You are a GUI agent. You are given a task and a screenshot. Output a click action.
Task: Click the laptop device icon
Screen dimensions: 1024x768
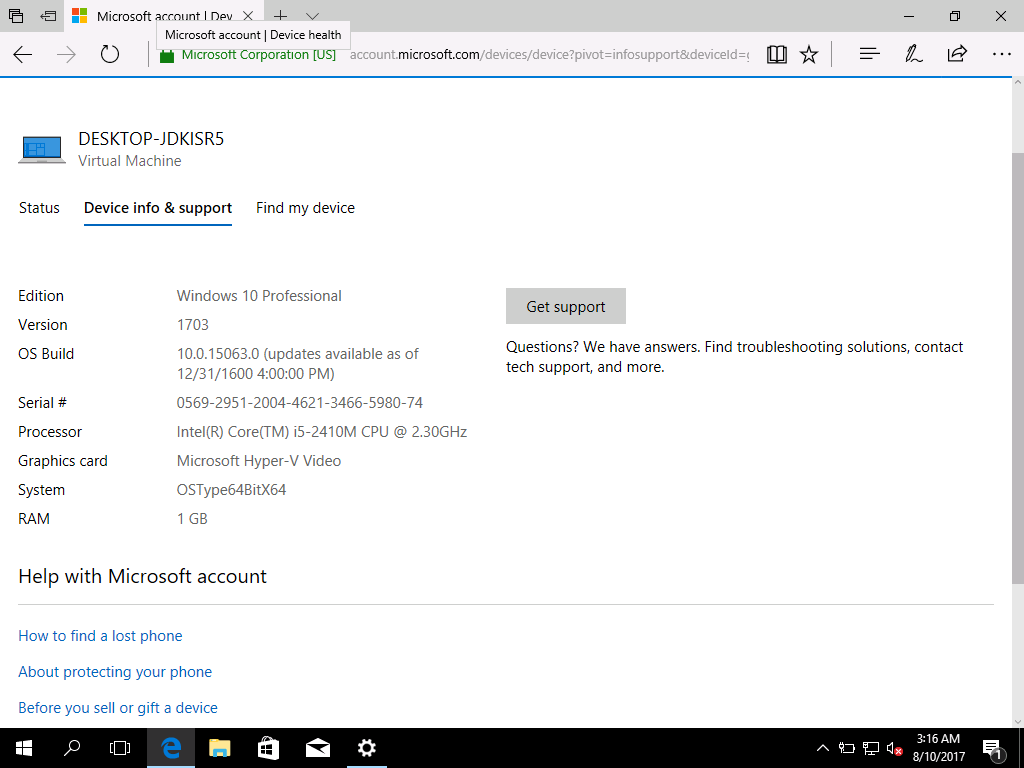42,150
